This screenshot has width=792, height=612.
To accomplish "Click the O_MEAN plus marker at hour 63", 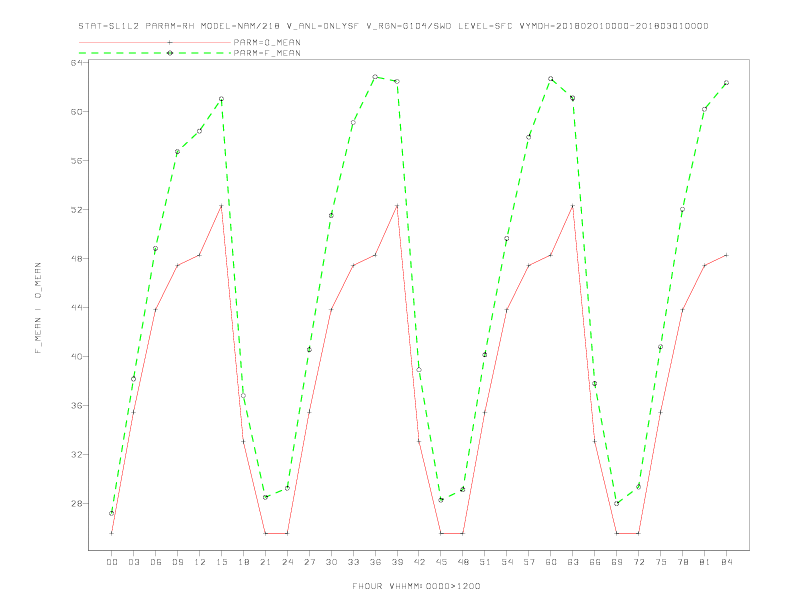I will coord(573,206).
